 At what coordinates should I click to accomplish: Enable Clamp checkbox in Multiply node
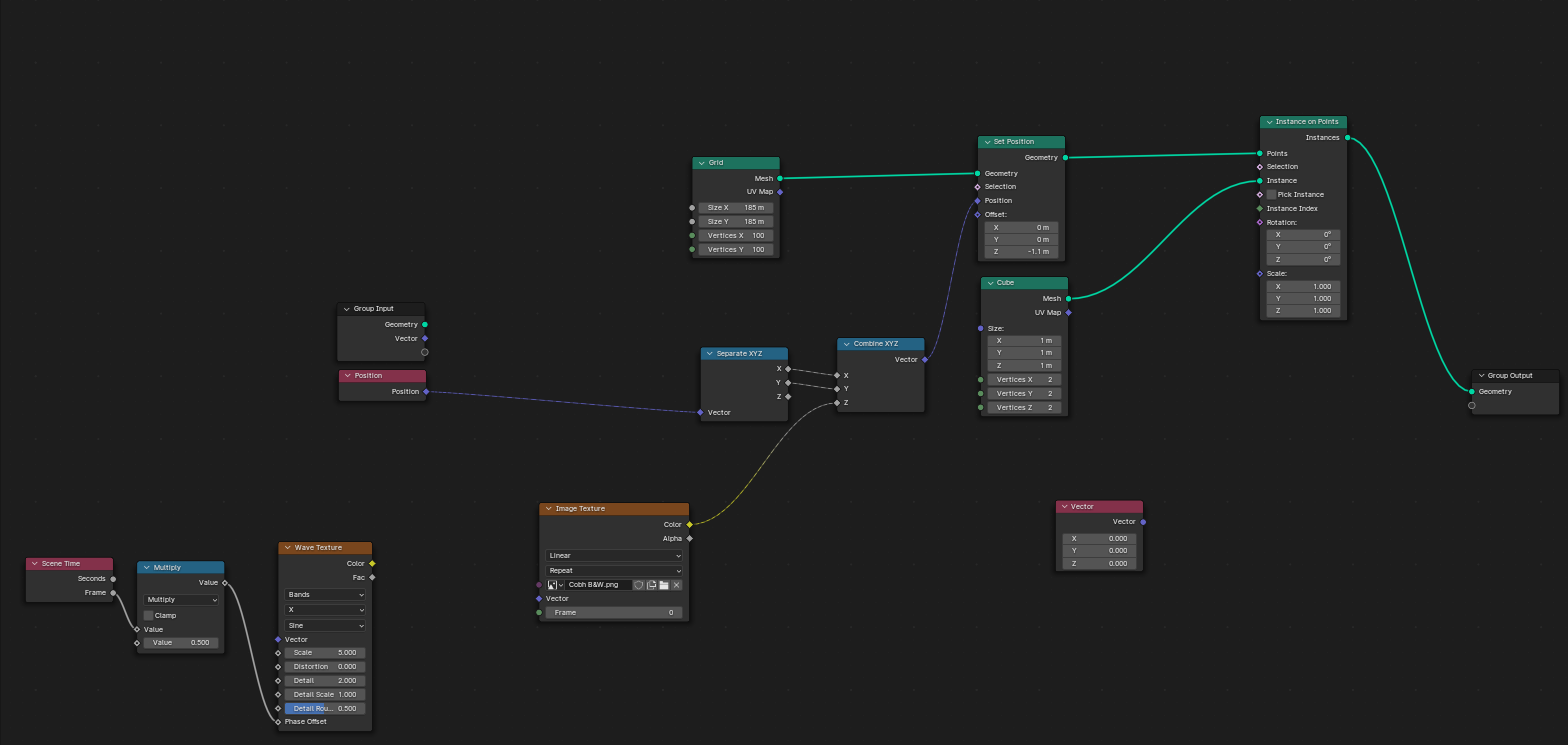149,615
